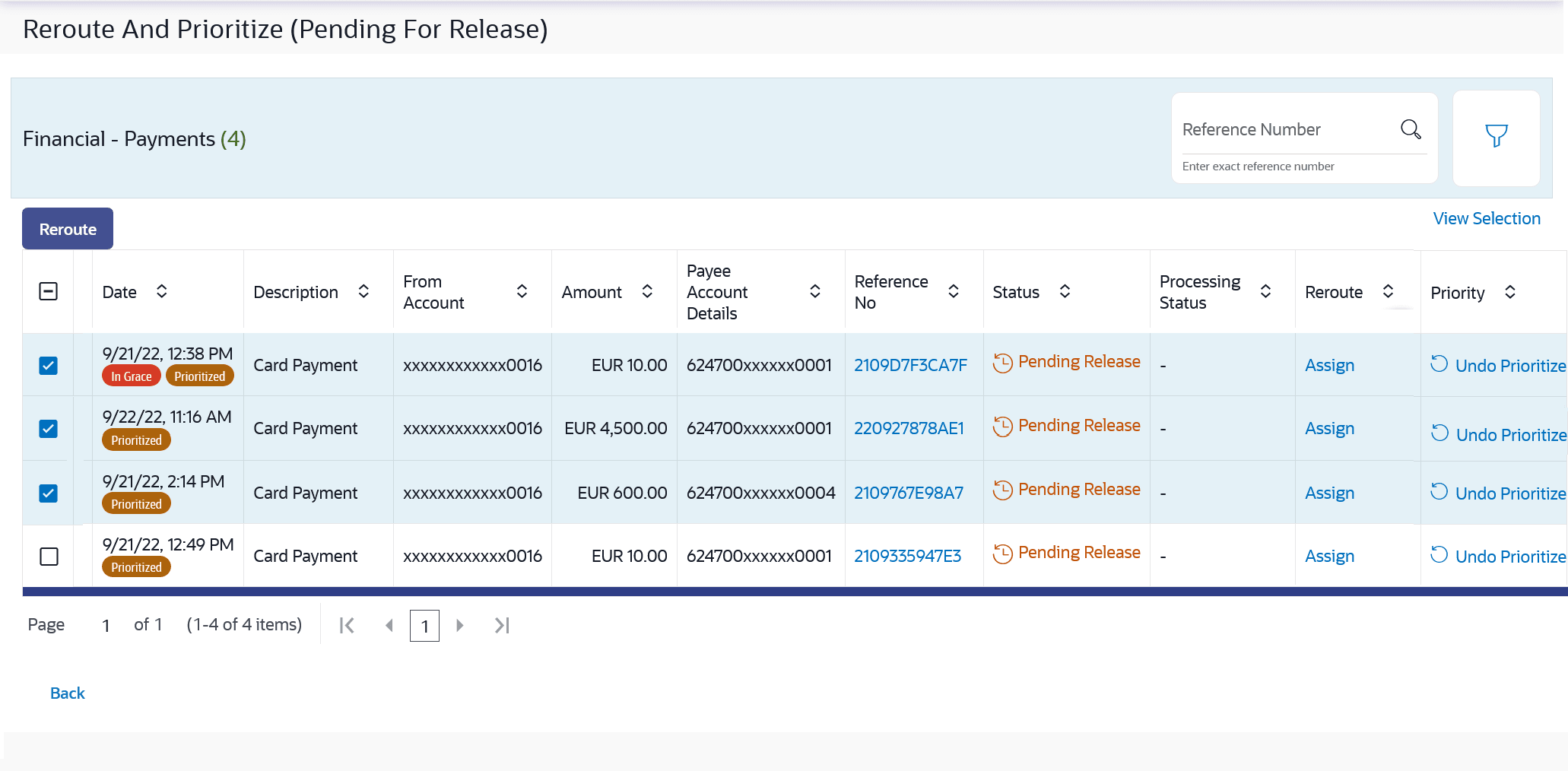Click undo arrow icon for 2109335947E3 row
The image size is (1568, 771).
click(1439, 555)
